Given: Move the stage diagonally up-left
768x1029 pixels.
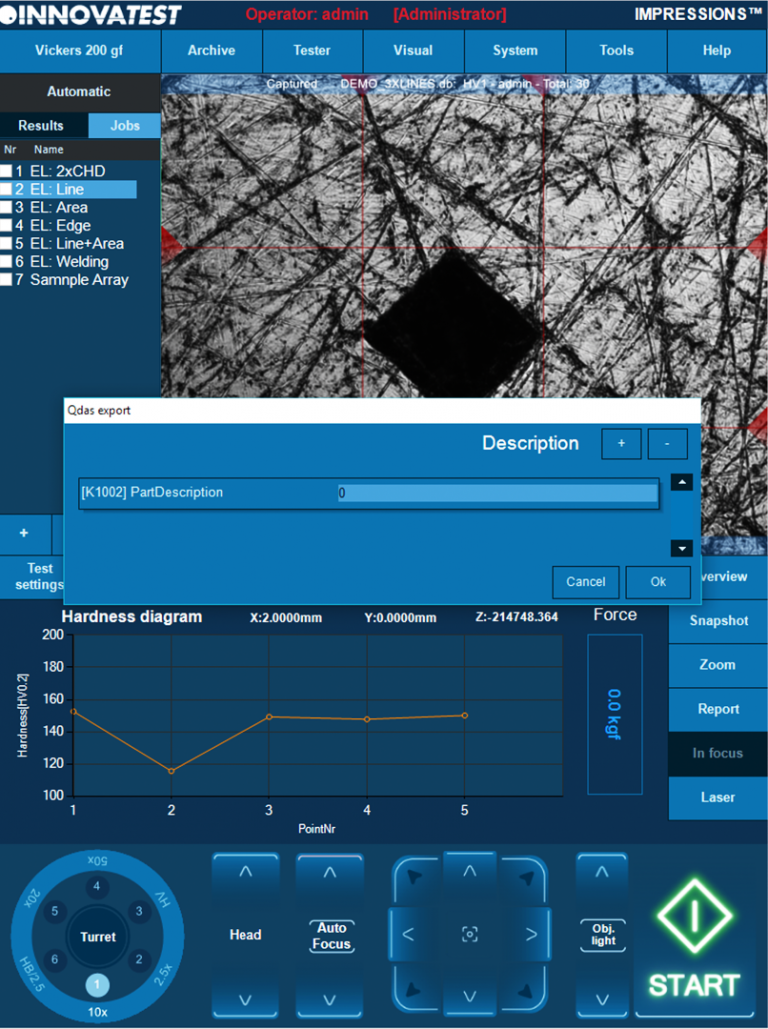Looking at the screenshot, I should 415,878.
